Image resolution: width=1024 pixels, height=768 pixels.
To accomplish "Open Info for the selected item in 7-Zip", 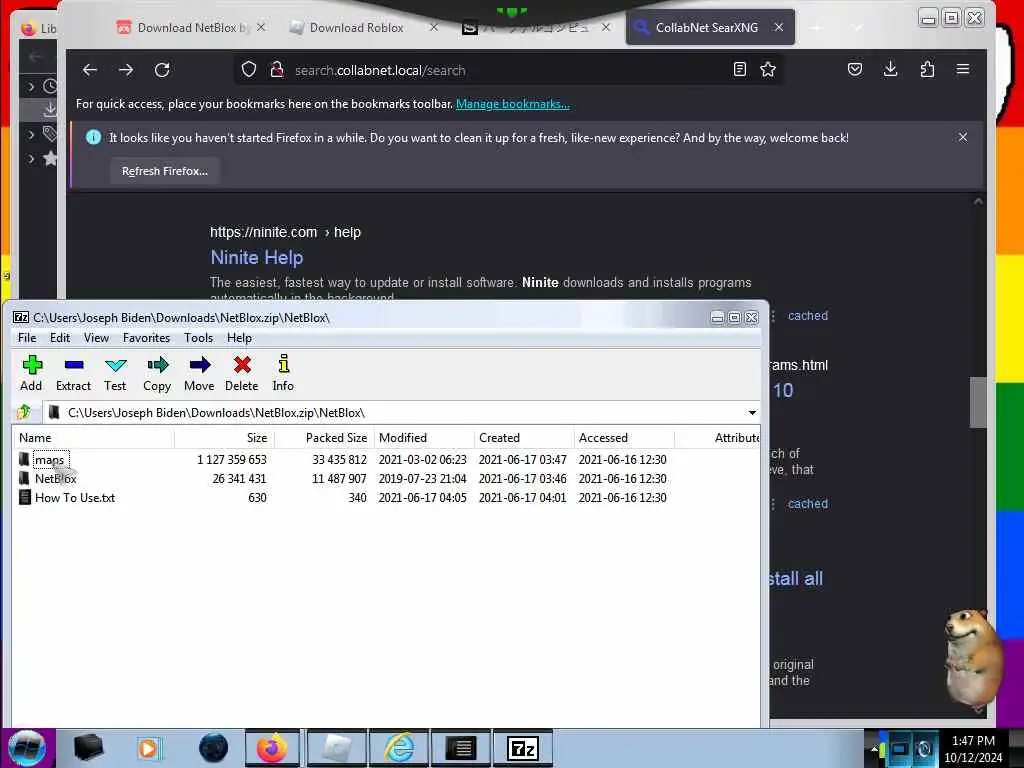I will [283, 373].
